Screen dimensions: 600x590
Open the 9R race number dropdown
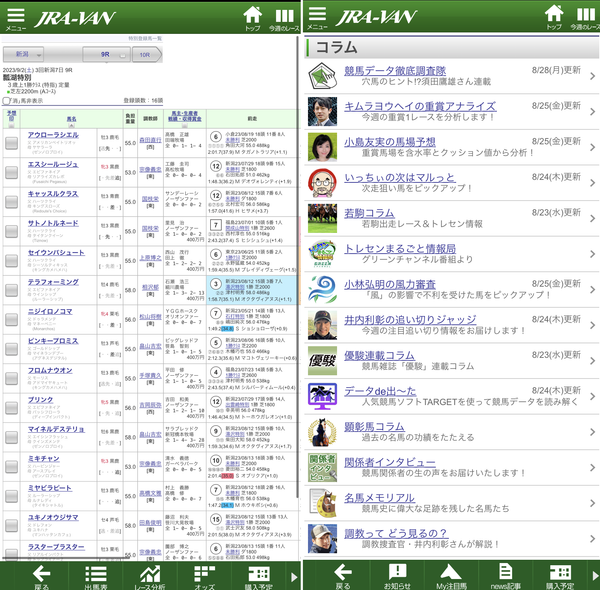106,55
